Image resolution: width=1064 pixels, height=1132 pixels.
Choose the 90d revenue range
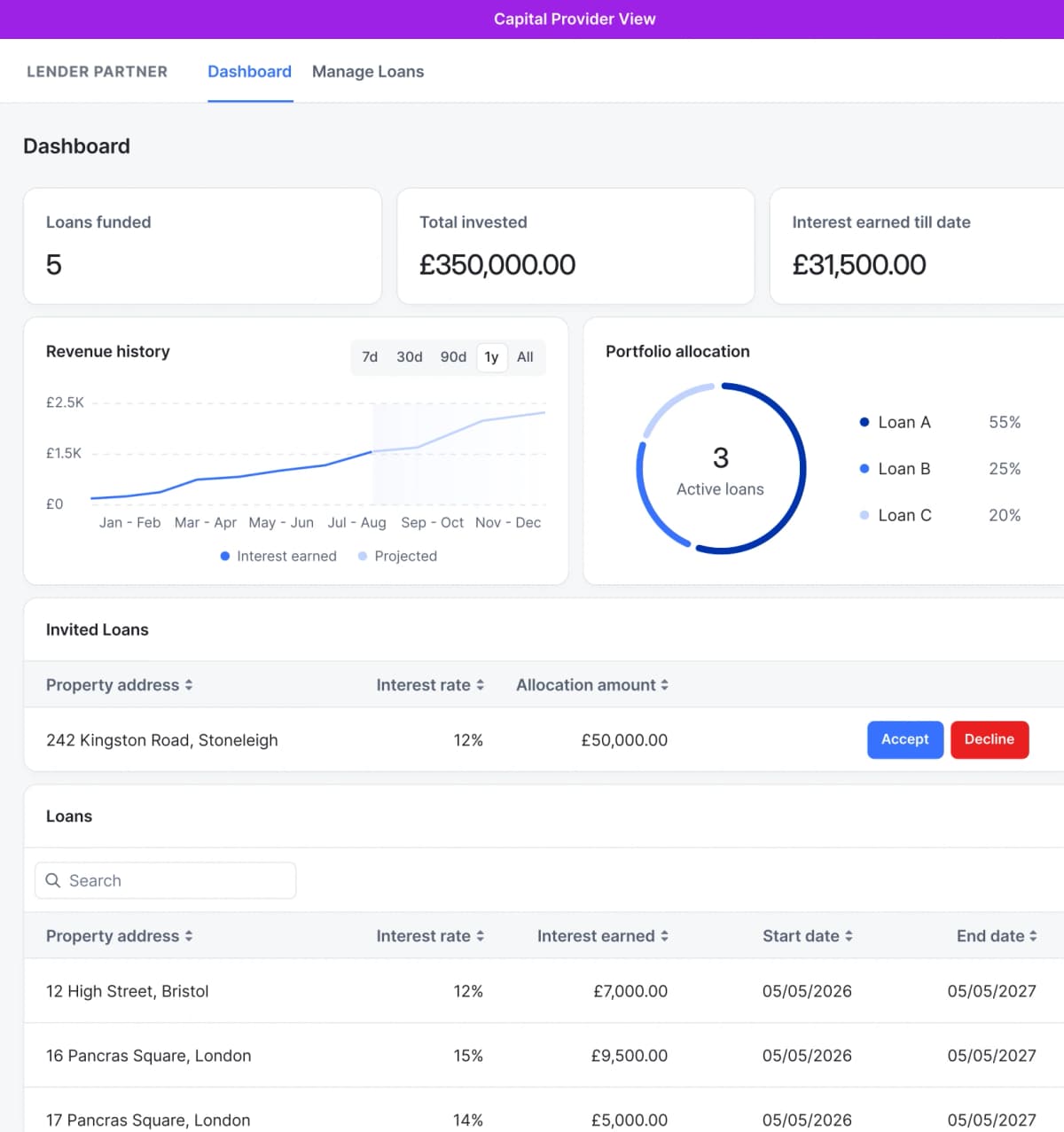coord(453,357)
